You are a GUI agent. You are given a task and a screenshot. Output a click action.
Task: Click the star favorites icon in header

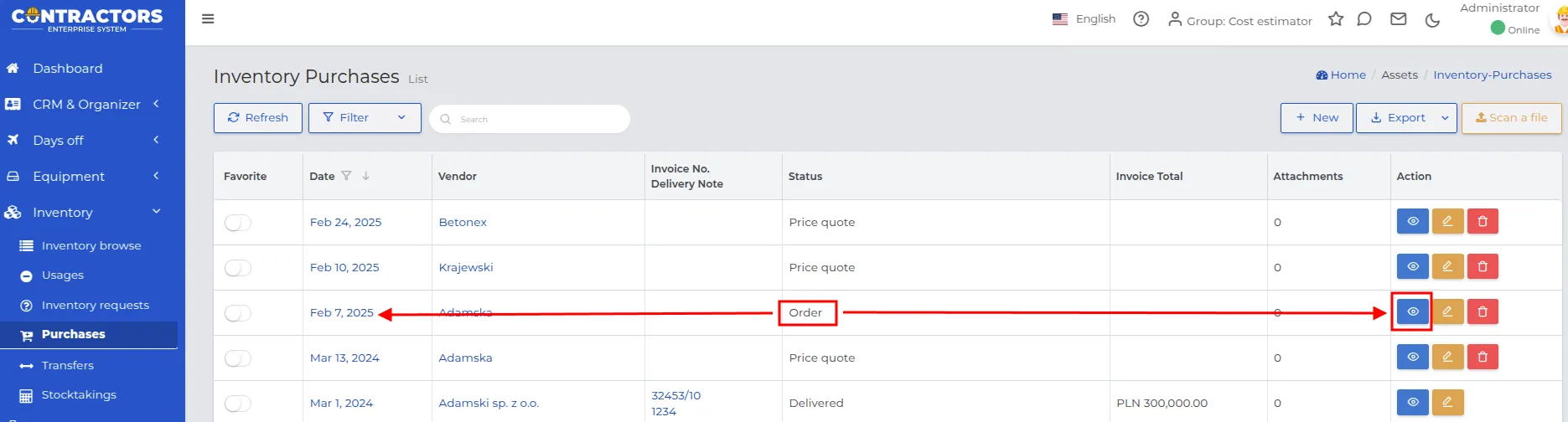point(1336,18)
